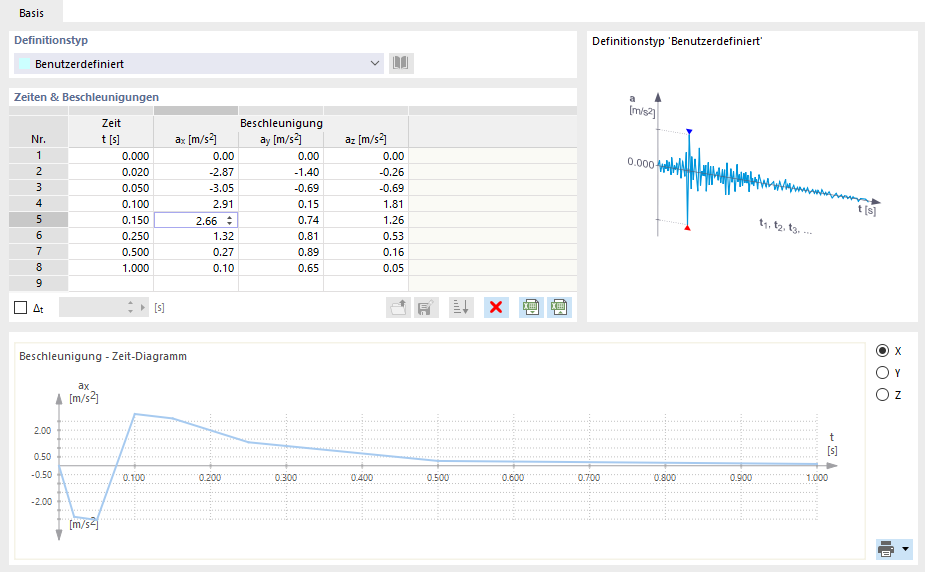Click the spinner arrows in the 2.66 cell
Screen dimensions: 925x572
(x=229, y=221)
